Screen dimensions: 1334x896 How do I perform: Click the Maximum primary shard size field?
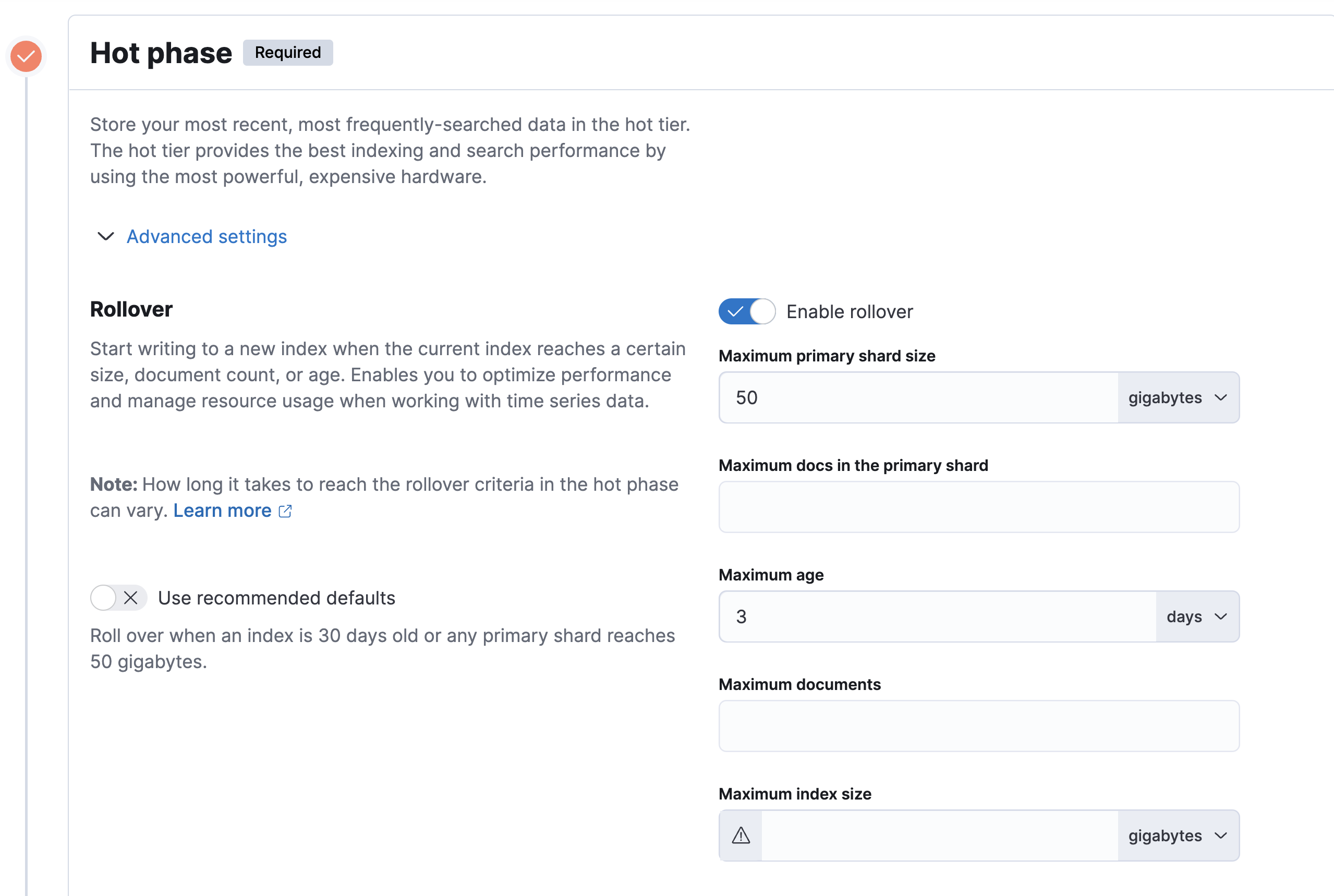click(917, 398)
